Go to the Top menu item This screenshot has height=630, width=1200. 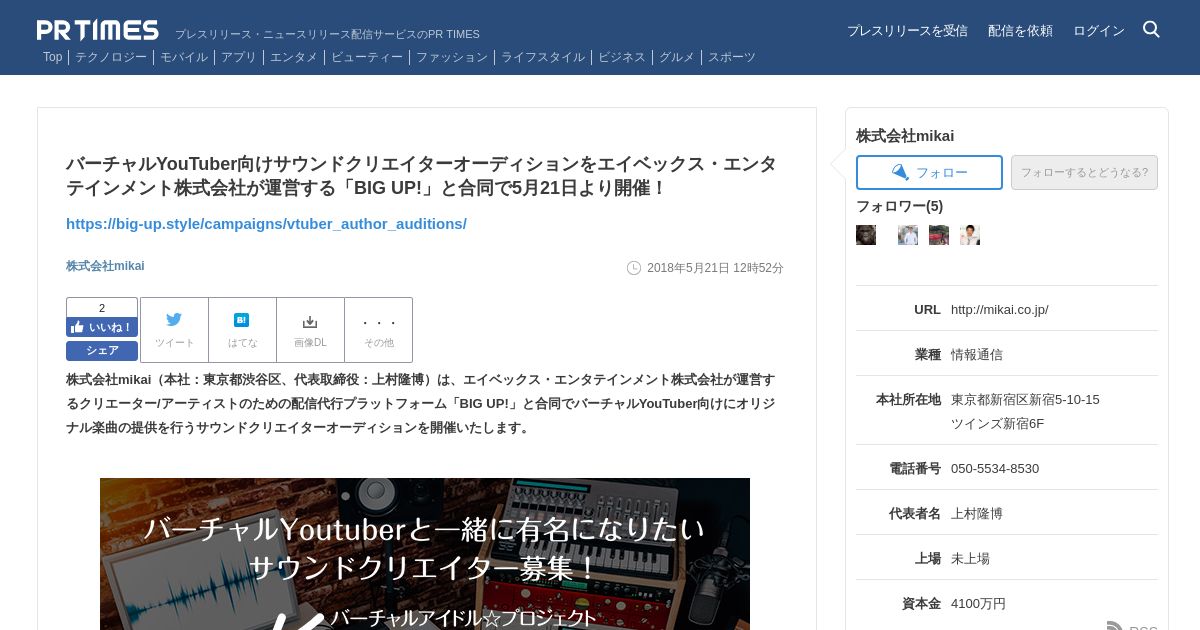[52, 57]
